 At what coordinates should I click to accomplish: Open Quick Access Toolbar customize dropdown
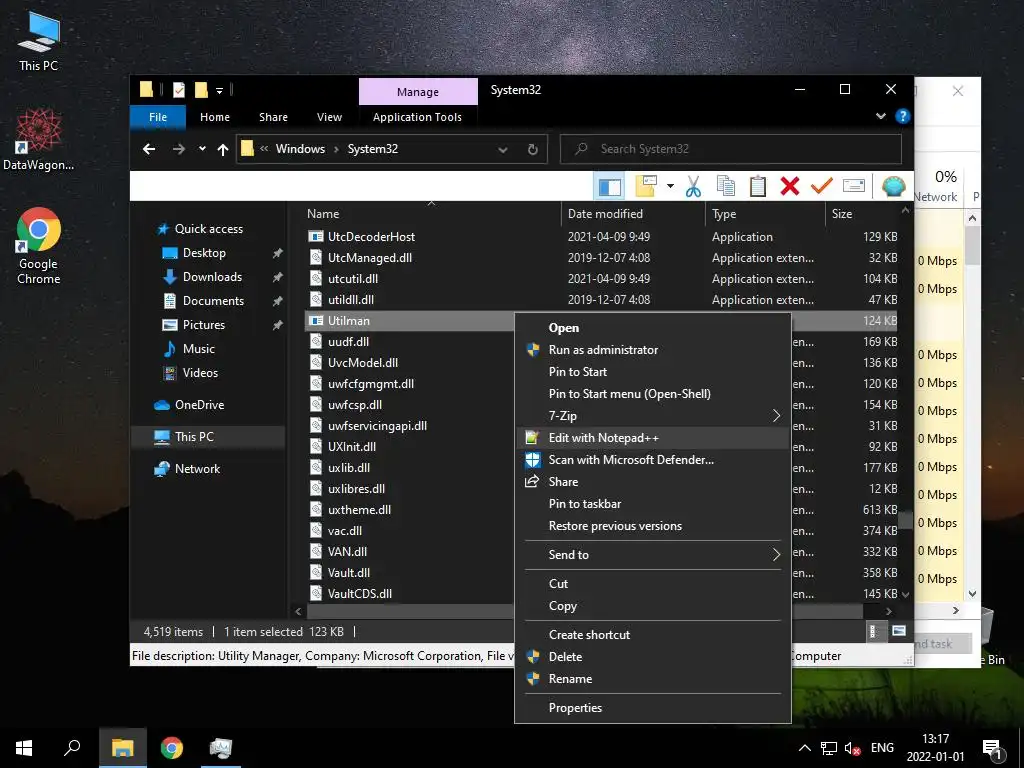point(219,91)
